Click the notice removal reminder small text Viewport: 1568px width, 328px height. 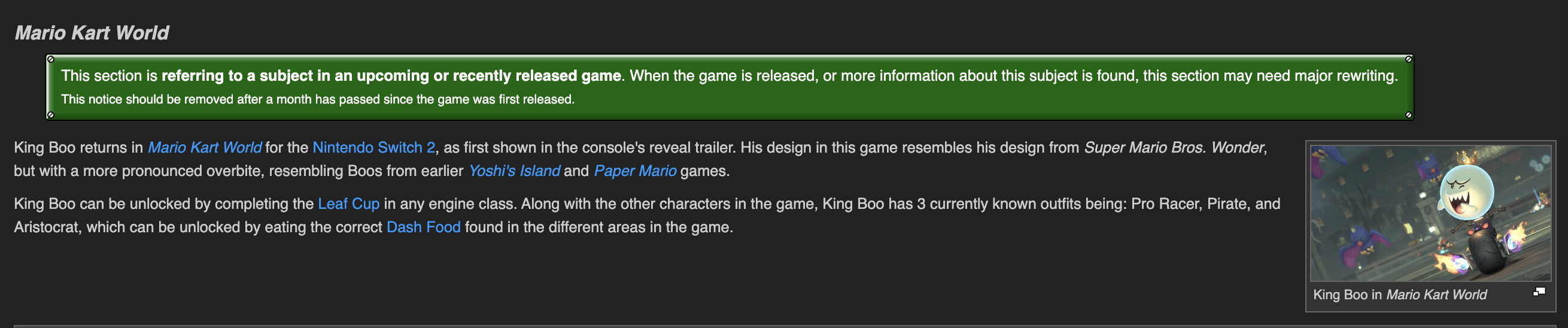[x=318, y=99]
